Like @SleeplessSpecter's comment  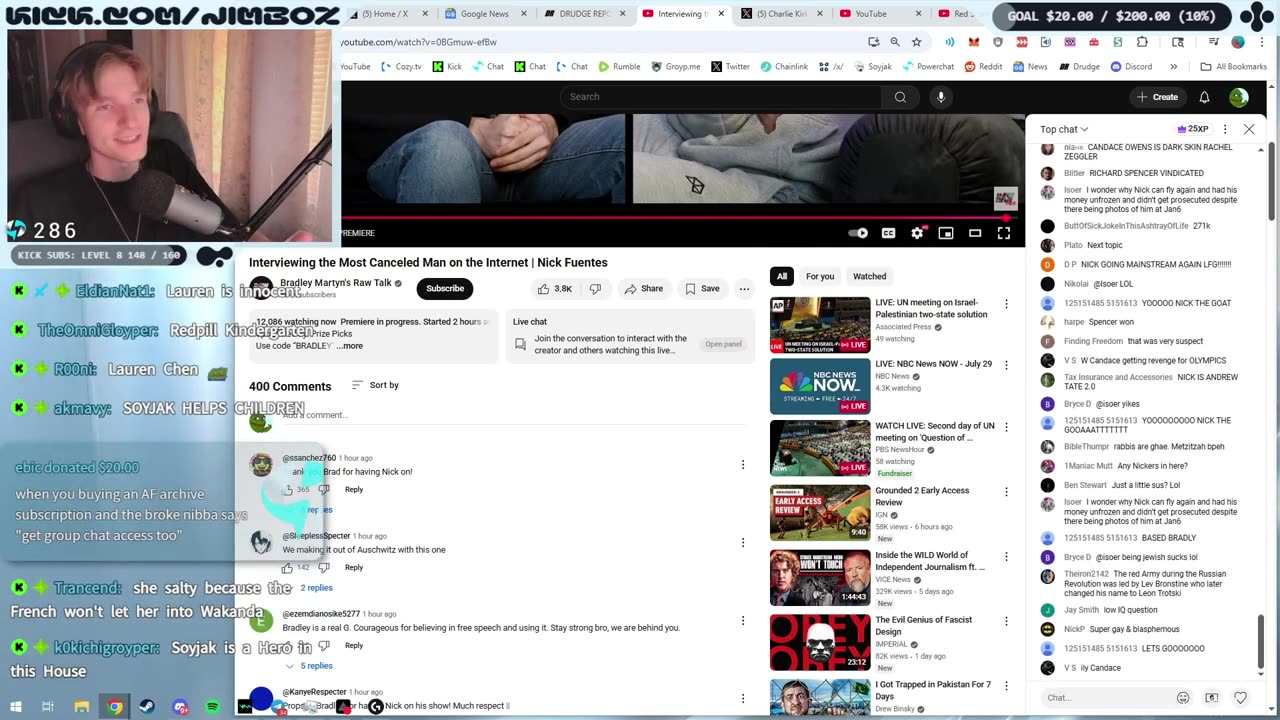[x=288, y=567]
